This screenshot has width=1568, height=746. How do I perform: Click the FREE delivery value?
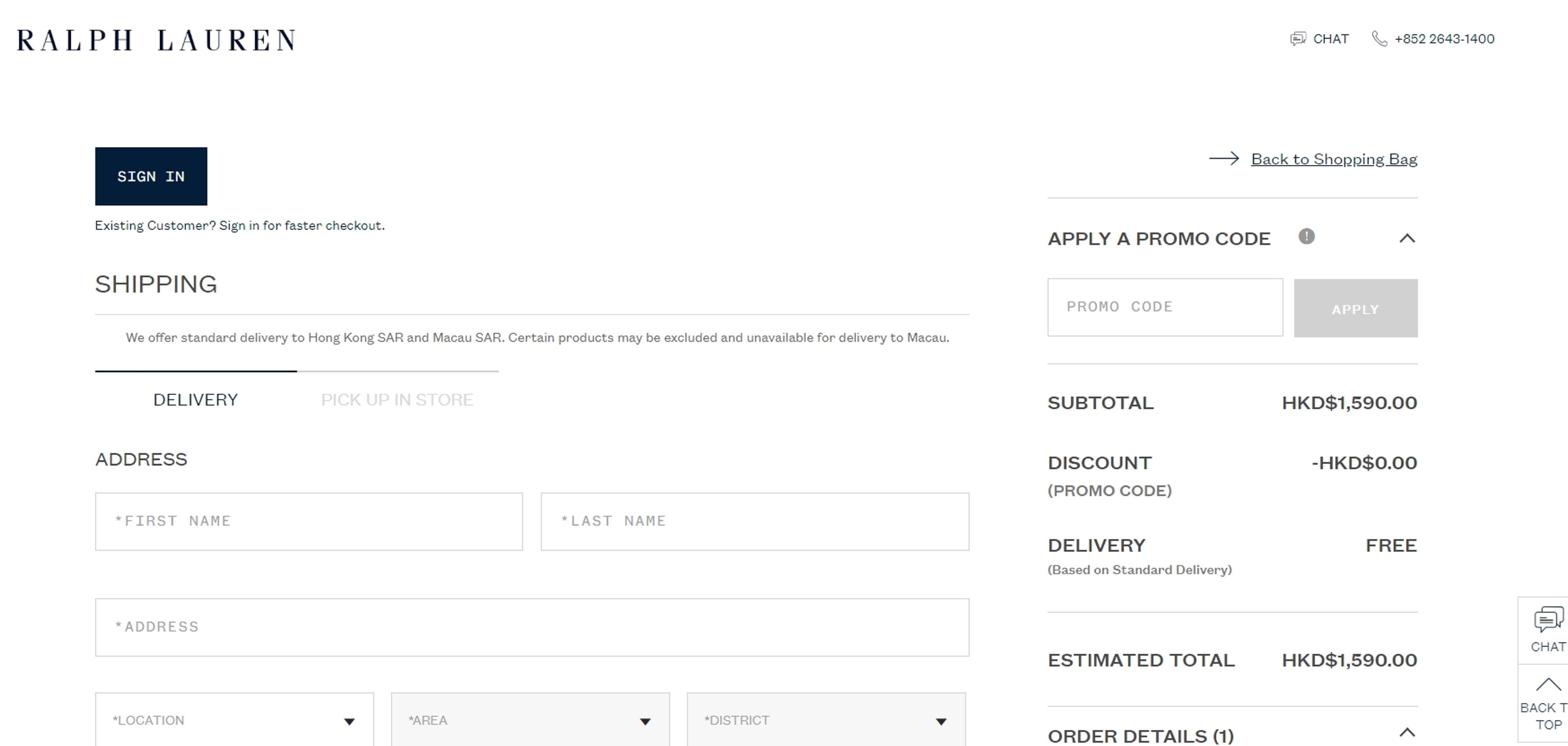[1391, 545]
